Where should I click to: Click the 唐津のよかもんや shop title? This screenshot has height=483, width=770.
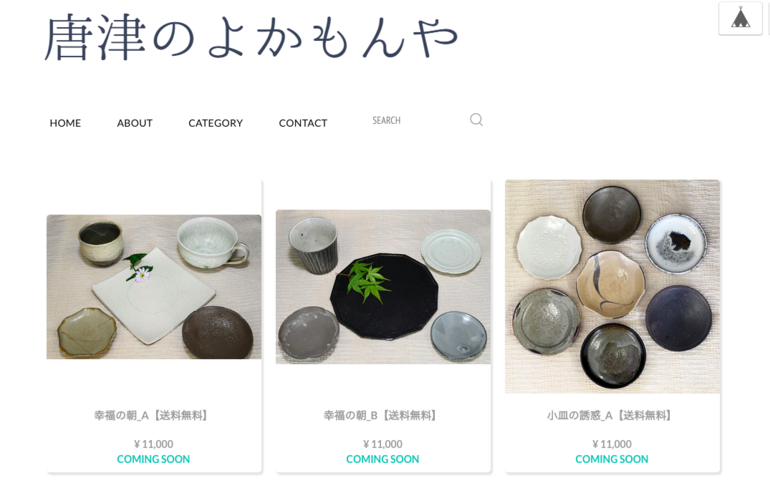(x=251, y=38)
